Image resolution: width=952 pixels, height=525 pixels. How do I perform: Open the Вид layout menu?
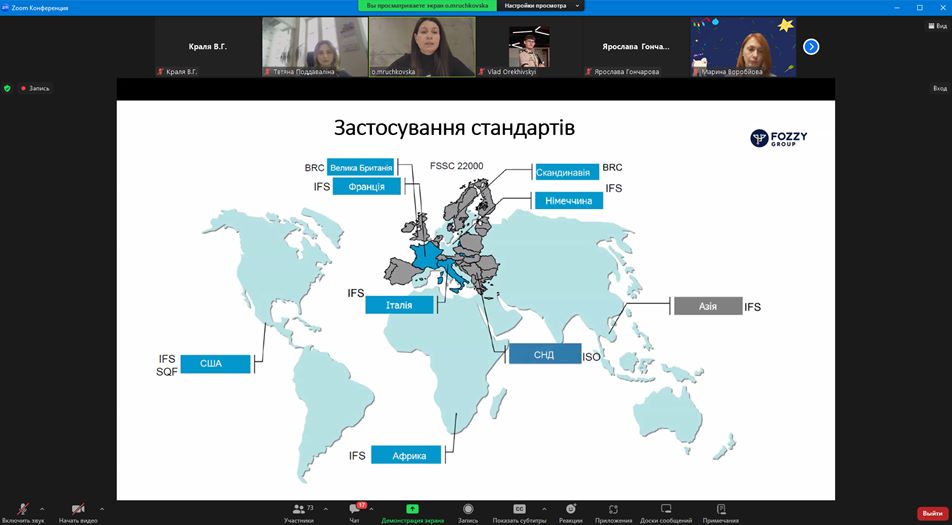coord(937,26)
